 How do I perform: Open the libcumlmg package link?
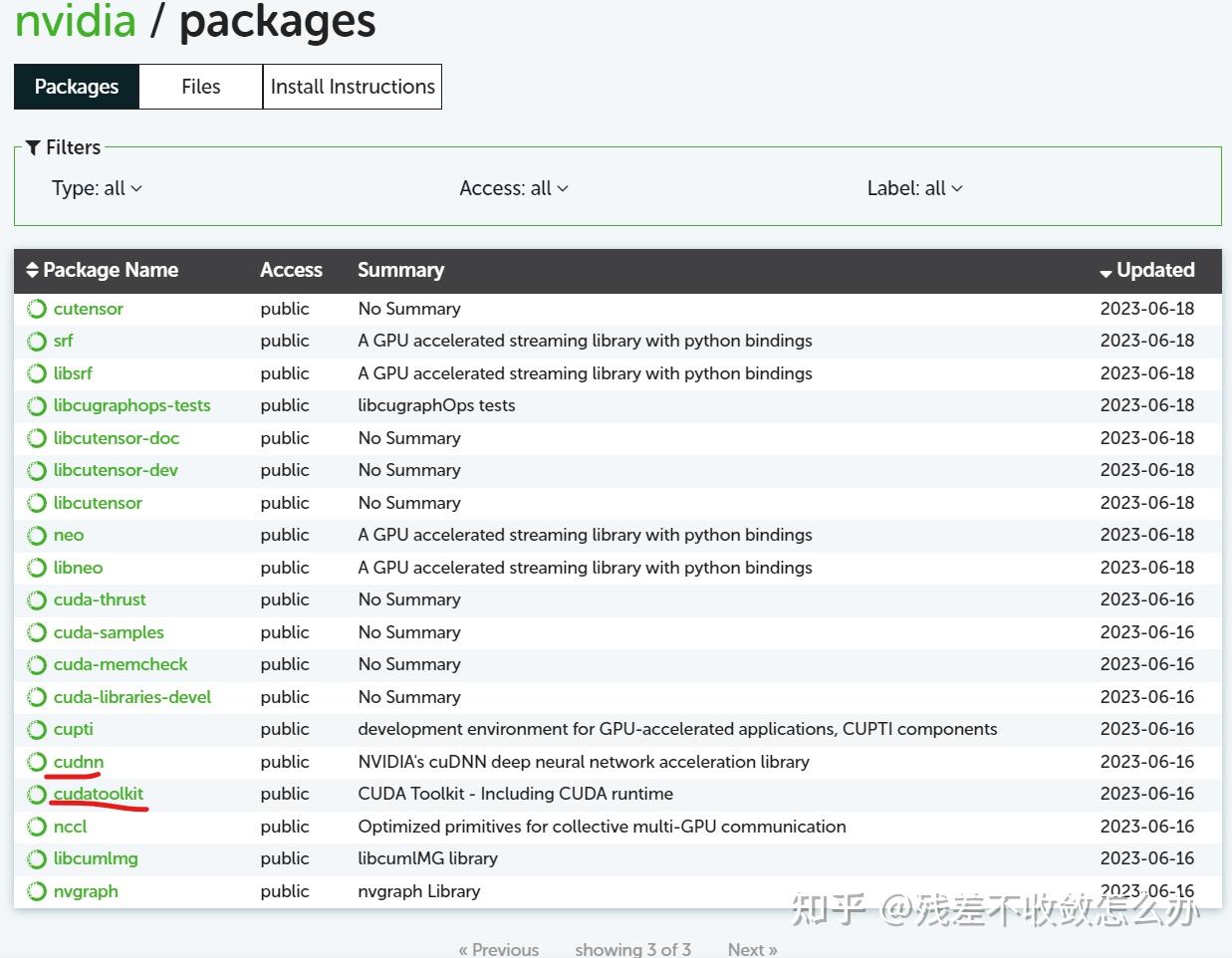pos(96,858)
